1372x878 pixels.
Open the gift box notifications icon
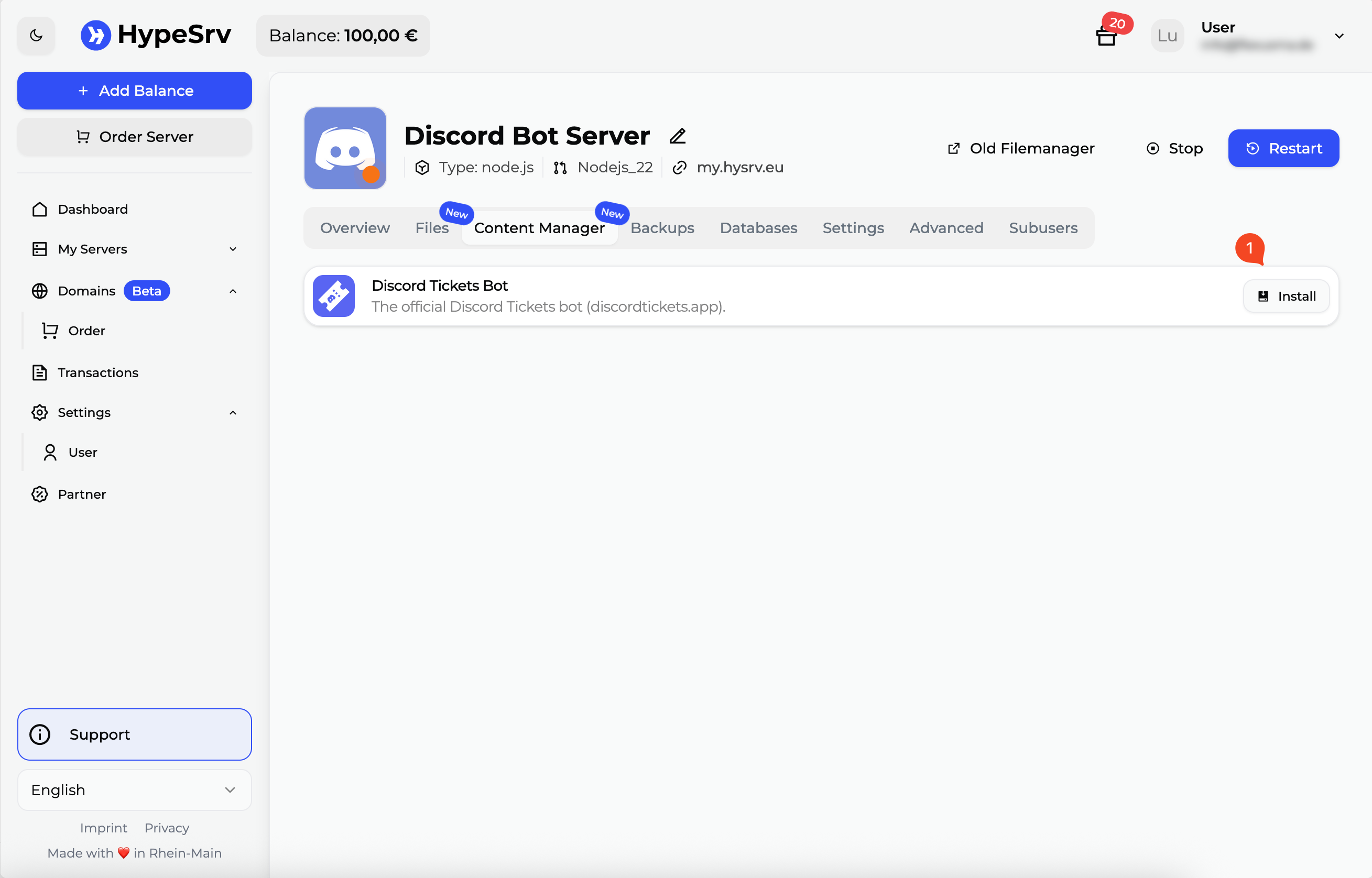pos(1106,37)
